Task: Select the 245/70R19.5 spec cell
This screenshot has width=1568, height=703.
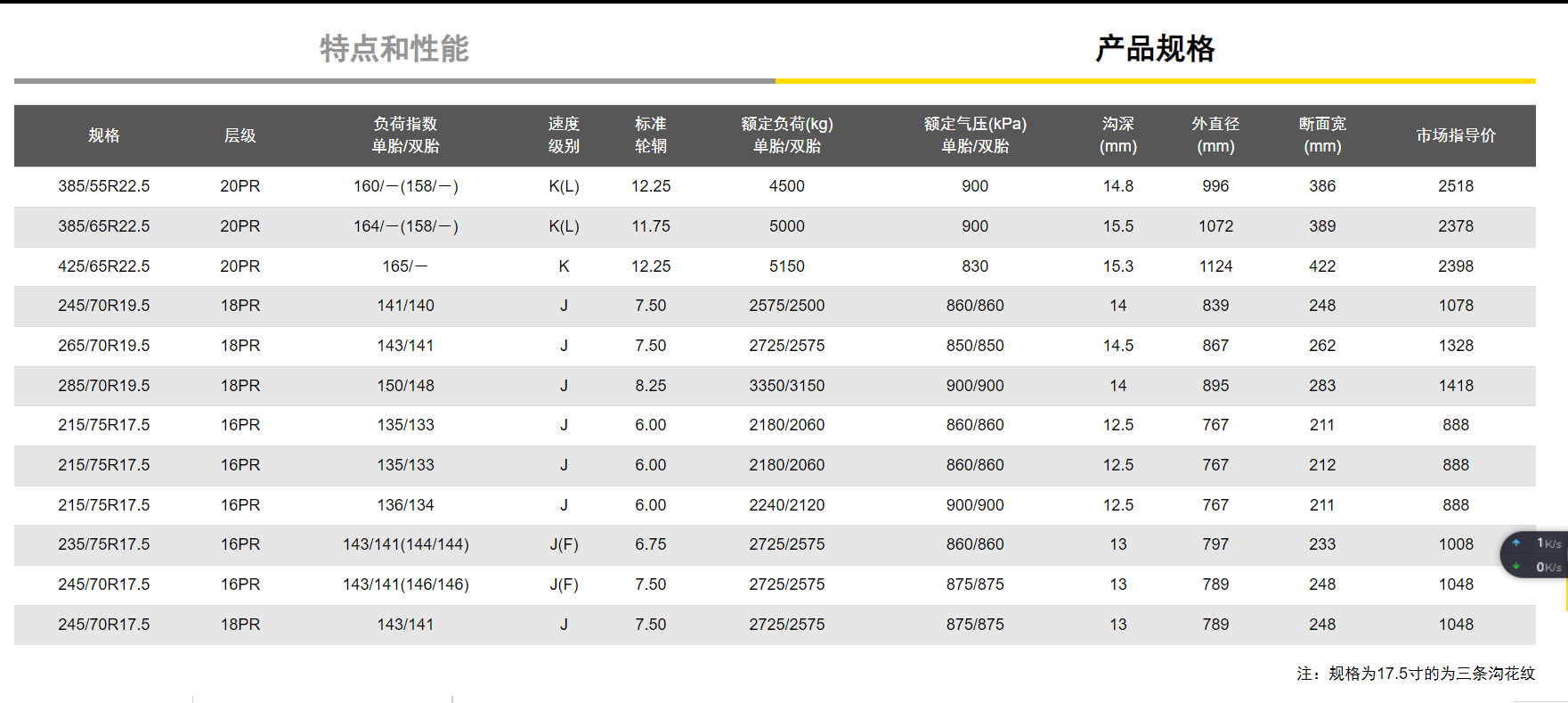Action: pos(104,306)
